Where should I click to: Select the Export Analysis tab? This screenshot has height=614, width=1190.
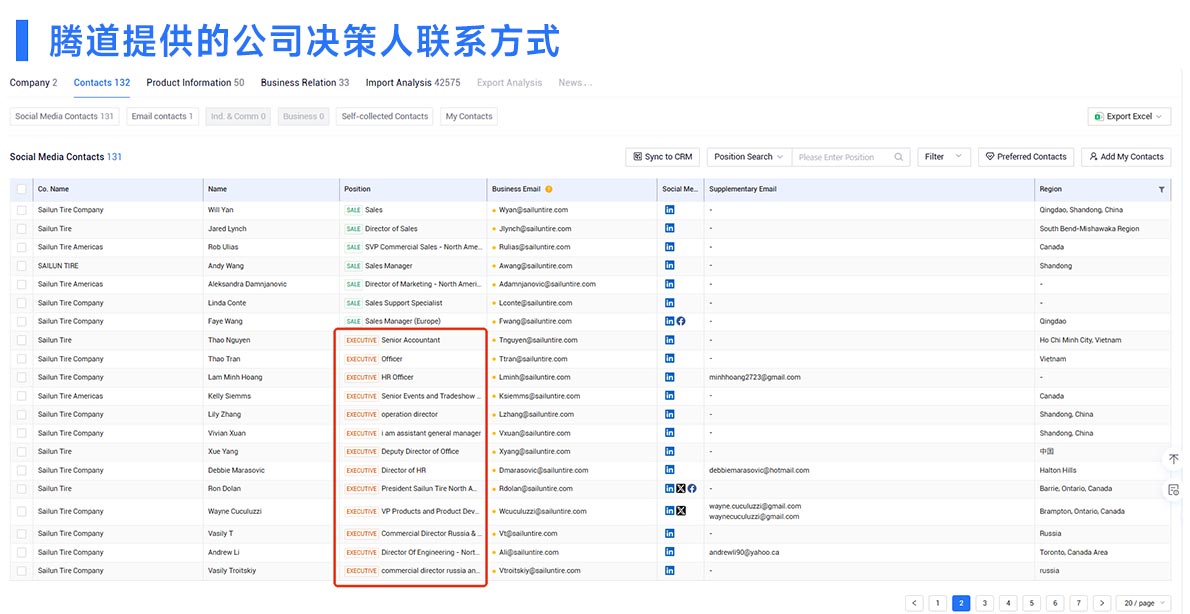[509, 83]
